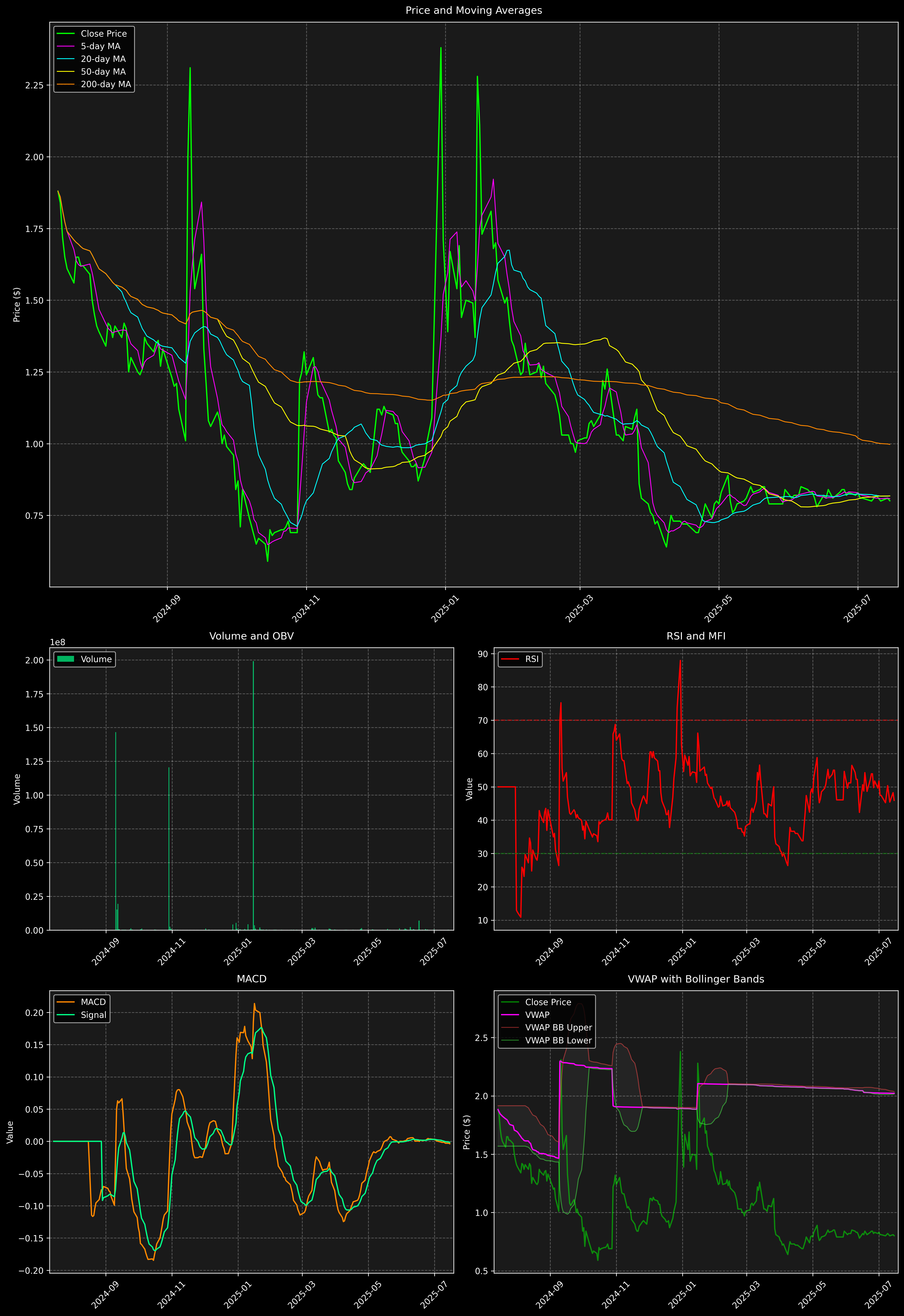The image size is (904, 1316).
Task: Click "Price ($)" y-axis label of VWAP chart
Action: click(x=466, y=1132)
